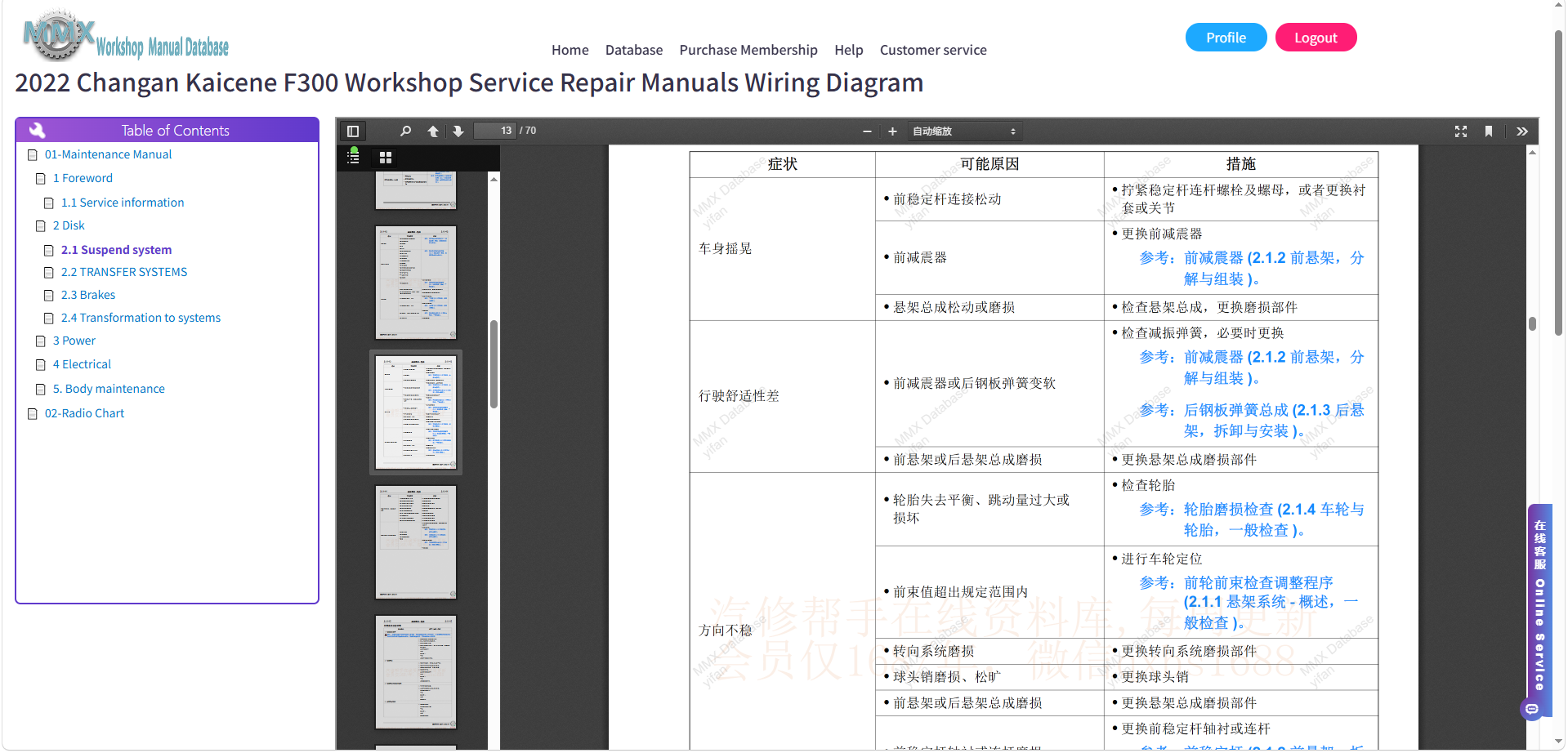Toggle the PDF viewer sidebar
This screenshot has width=1568, height=753.
pyautogui.click(x=353, y=131)
